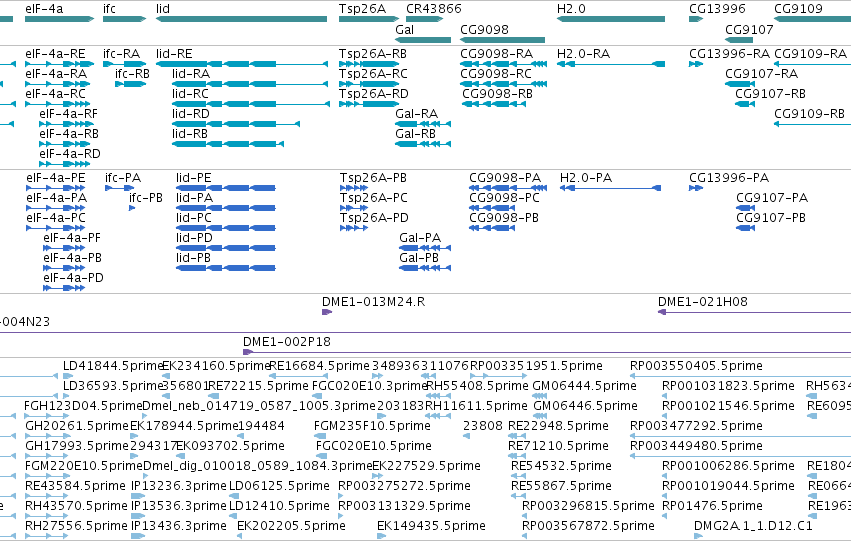The height and width of the screenshot is (541, 851).
Task: Open transcript eIF-4a-RD
Action: point(69,154)
